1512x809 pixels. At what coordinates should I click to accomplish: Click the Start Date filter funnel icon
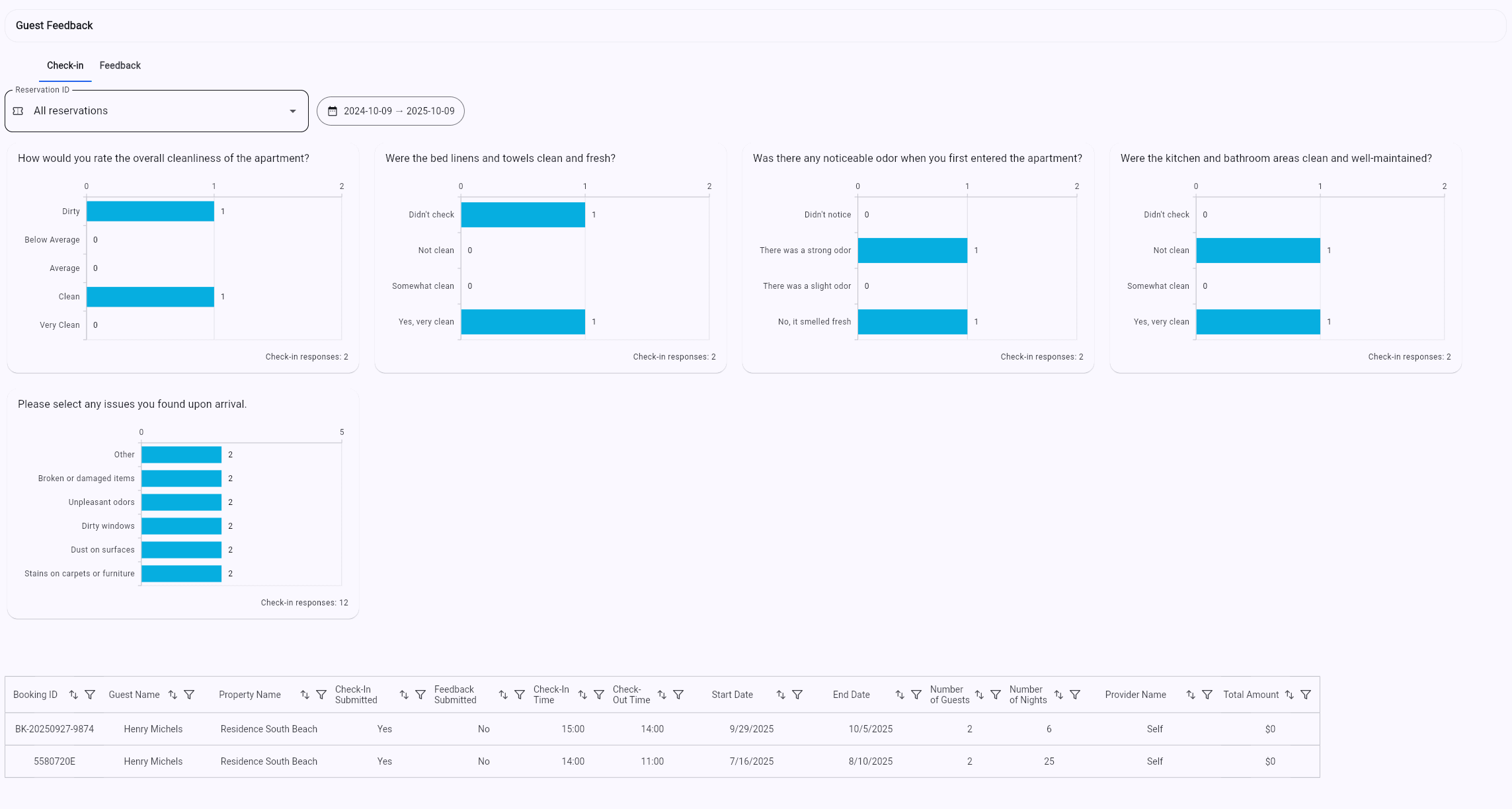pyautogui.click(x=797, y=695)
